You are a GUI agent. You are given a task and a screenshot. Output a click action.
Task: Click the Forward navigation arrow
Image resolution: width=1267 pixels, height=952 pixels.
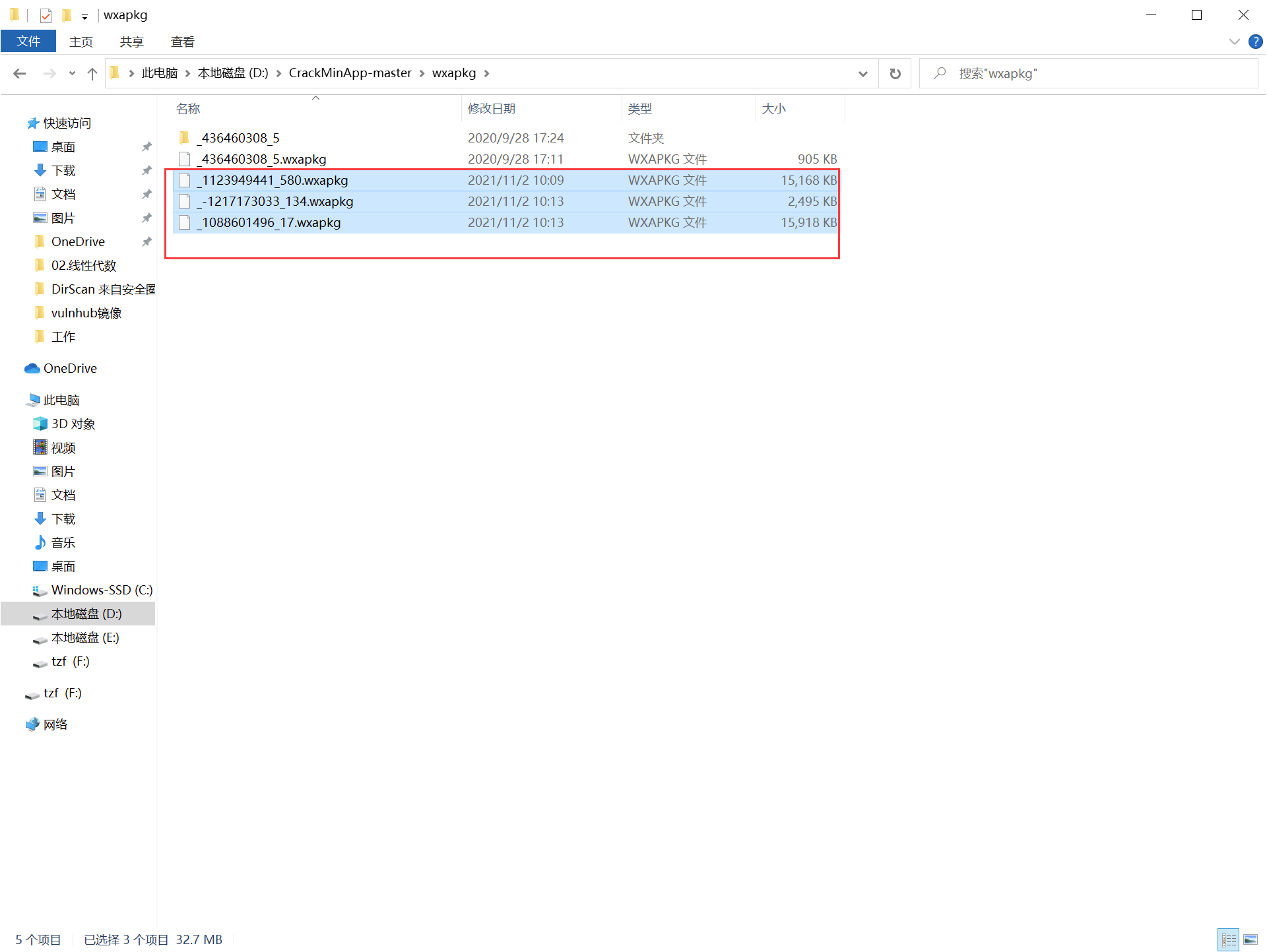pyautogui.click(x=49, y=73)
